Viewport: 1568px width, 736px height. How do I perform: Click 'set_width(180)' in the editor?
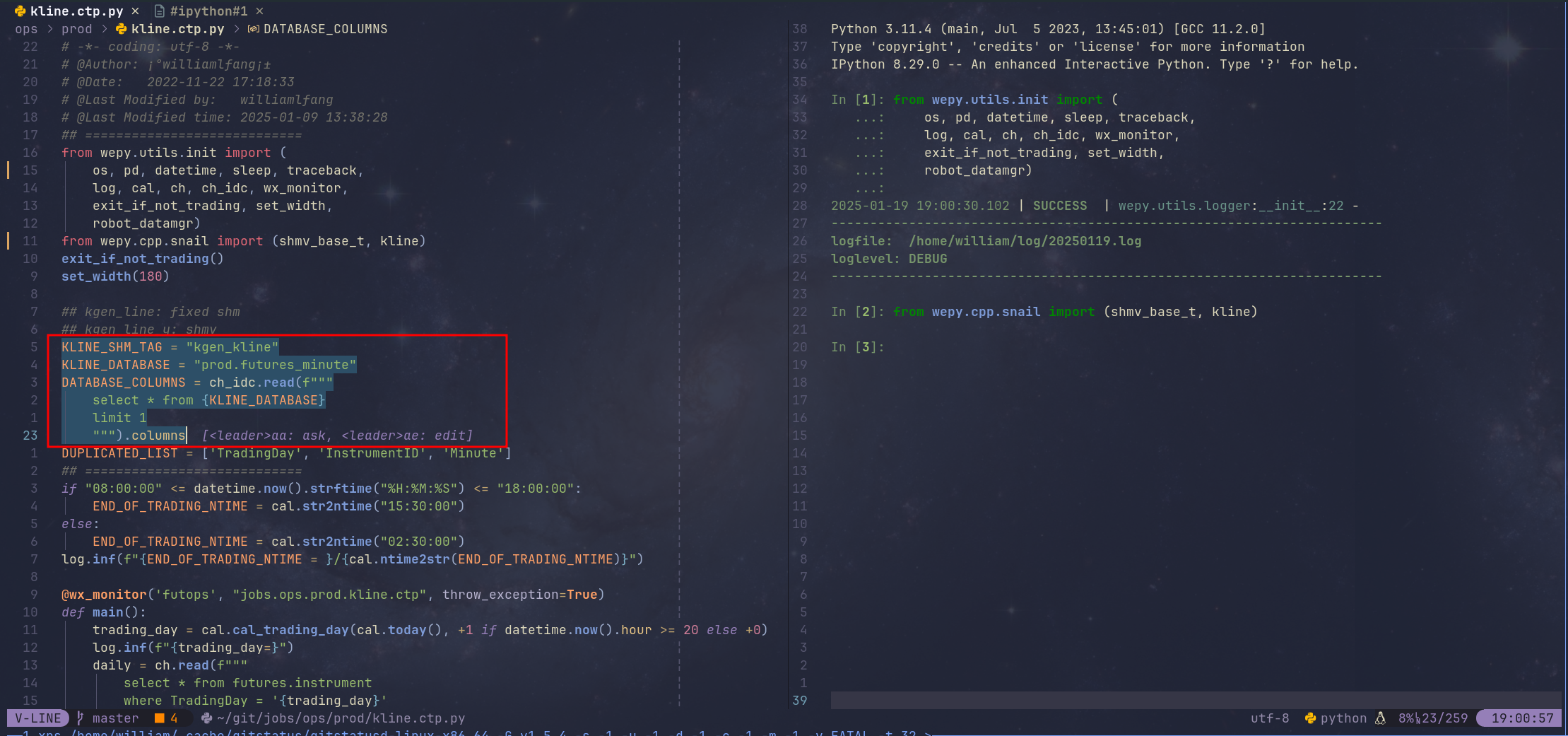(115, 276)
